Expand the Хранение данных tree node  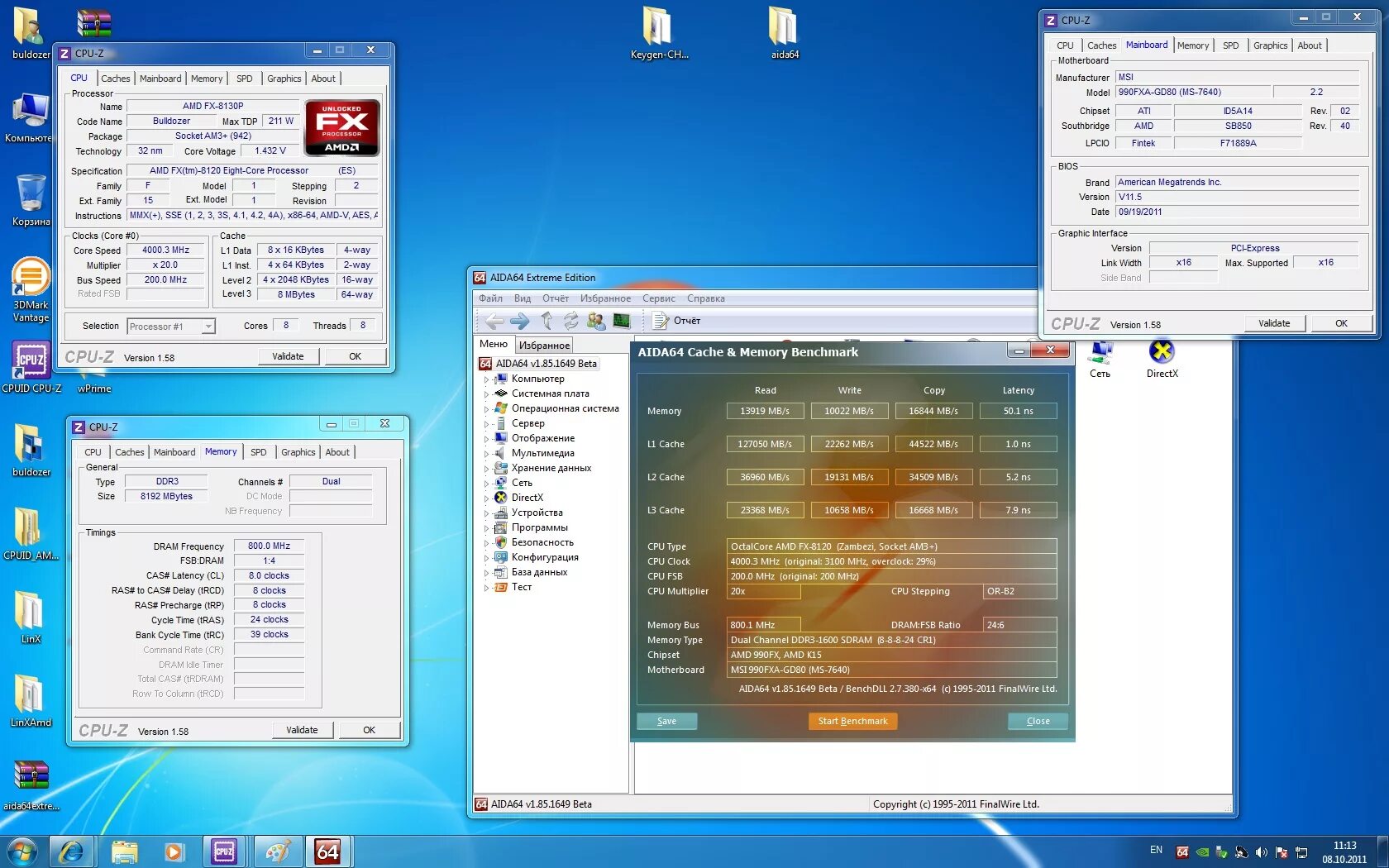point(486,469)
